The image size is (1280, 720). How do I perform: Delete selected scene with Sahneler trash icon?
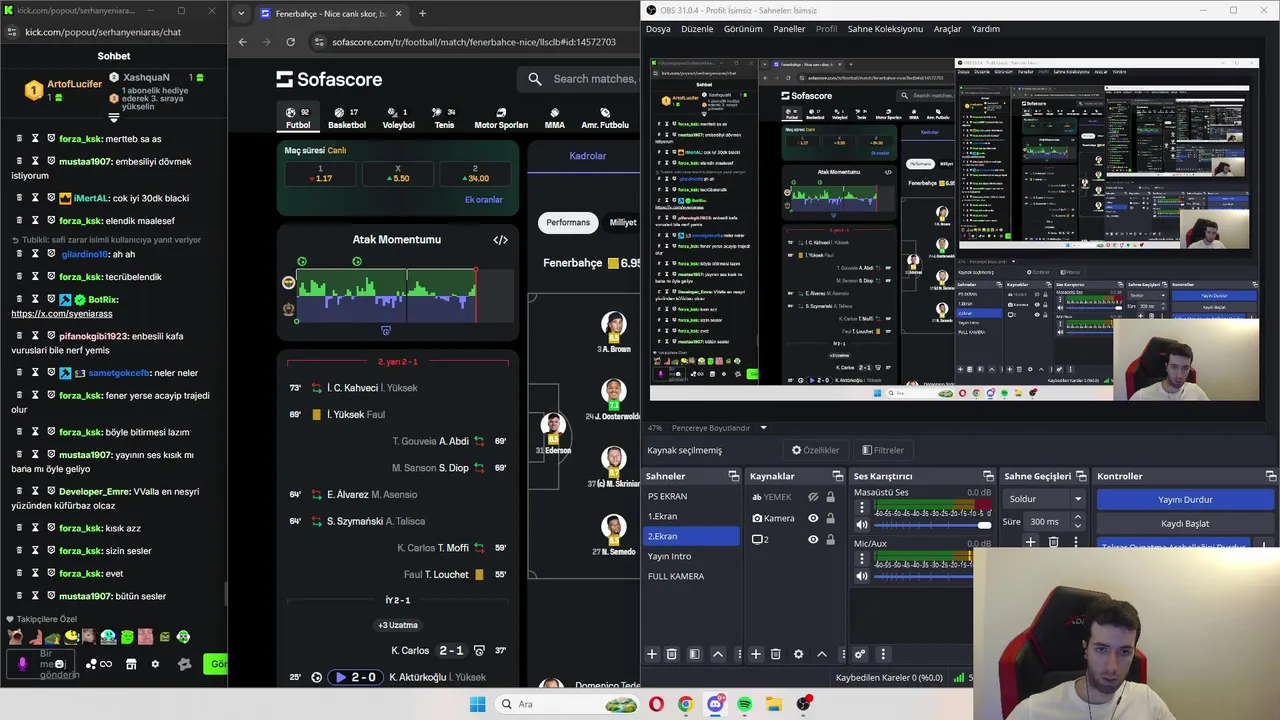(672, 654)
